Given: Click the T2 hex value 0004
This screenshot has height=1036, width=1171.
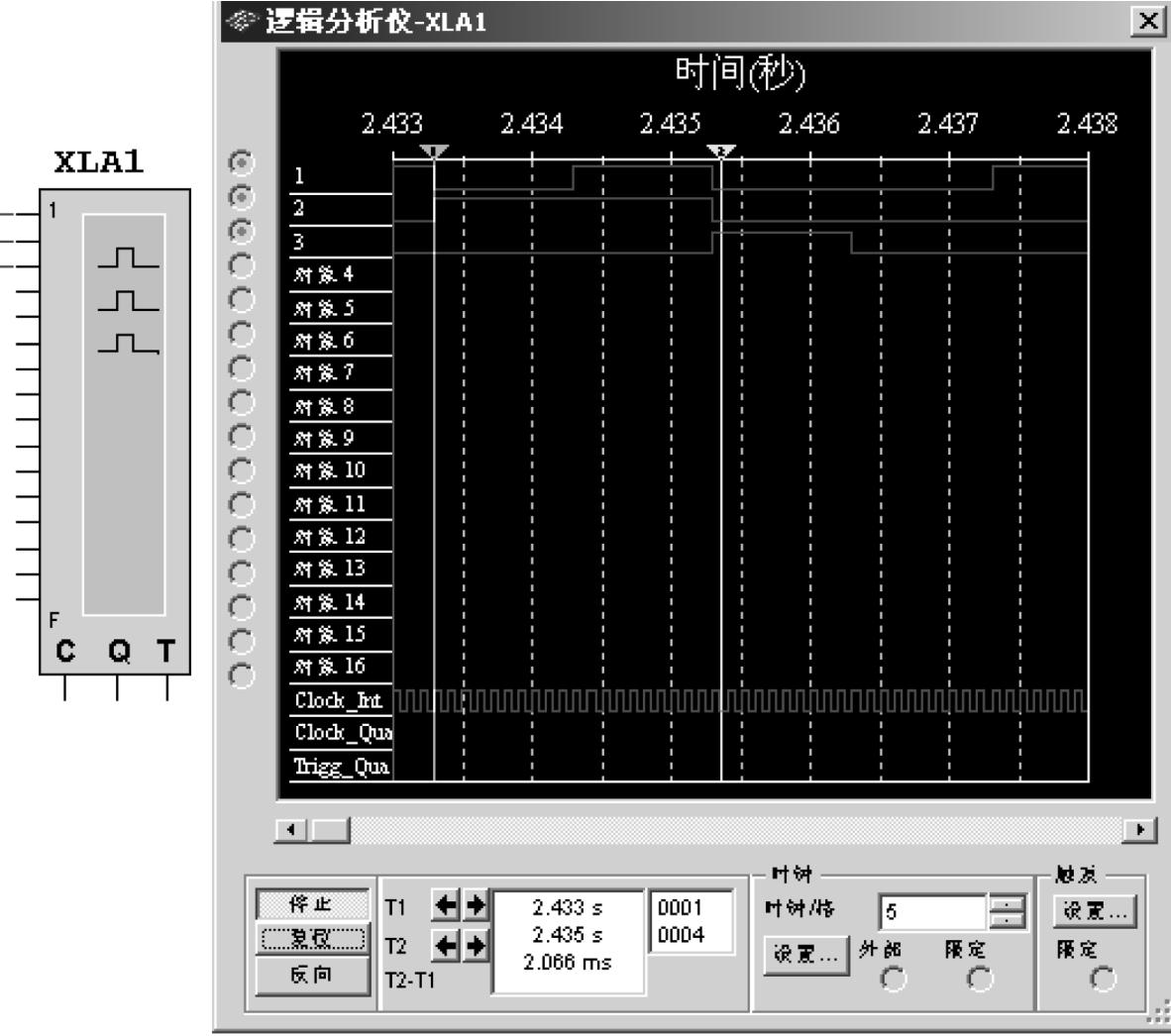Looking at the screenshot, I should pyautogui.click(x=680, y=935).
